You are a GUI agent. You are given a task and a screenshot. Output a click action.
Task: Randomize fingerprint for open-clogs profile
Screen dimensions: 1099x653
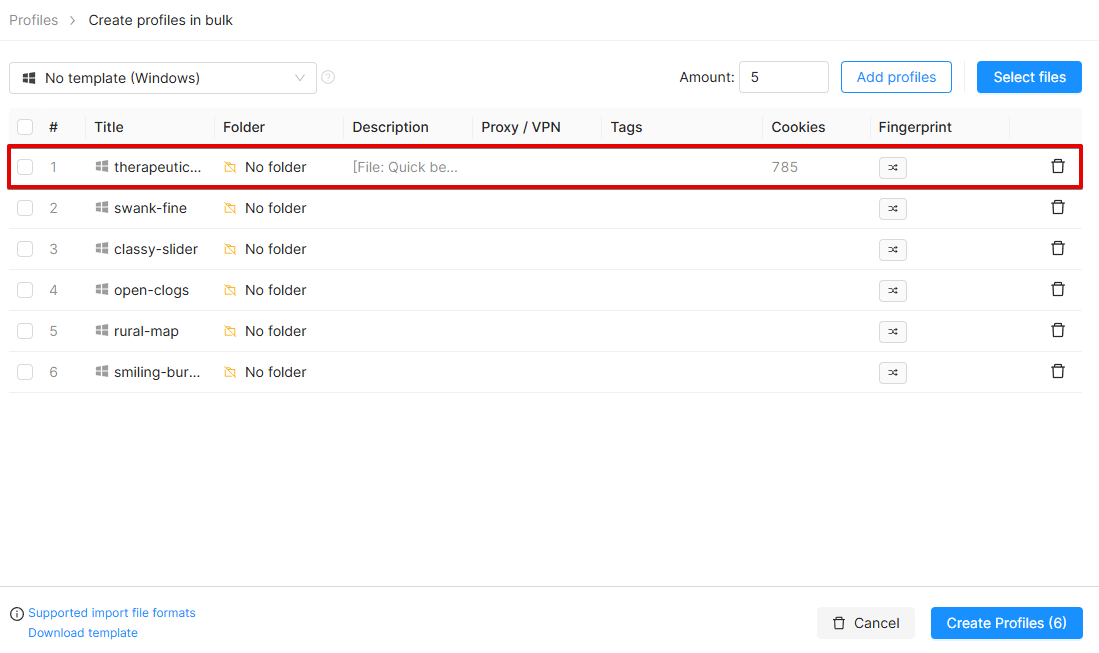pyautogui.click(x=892, y=291)
